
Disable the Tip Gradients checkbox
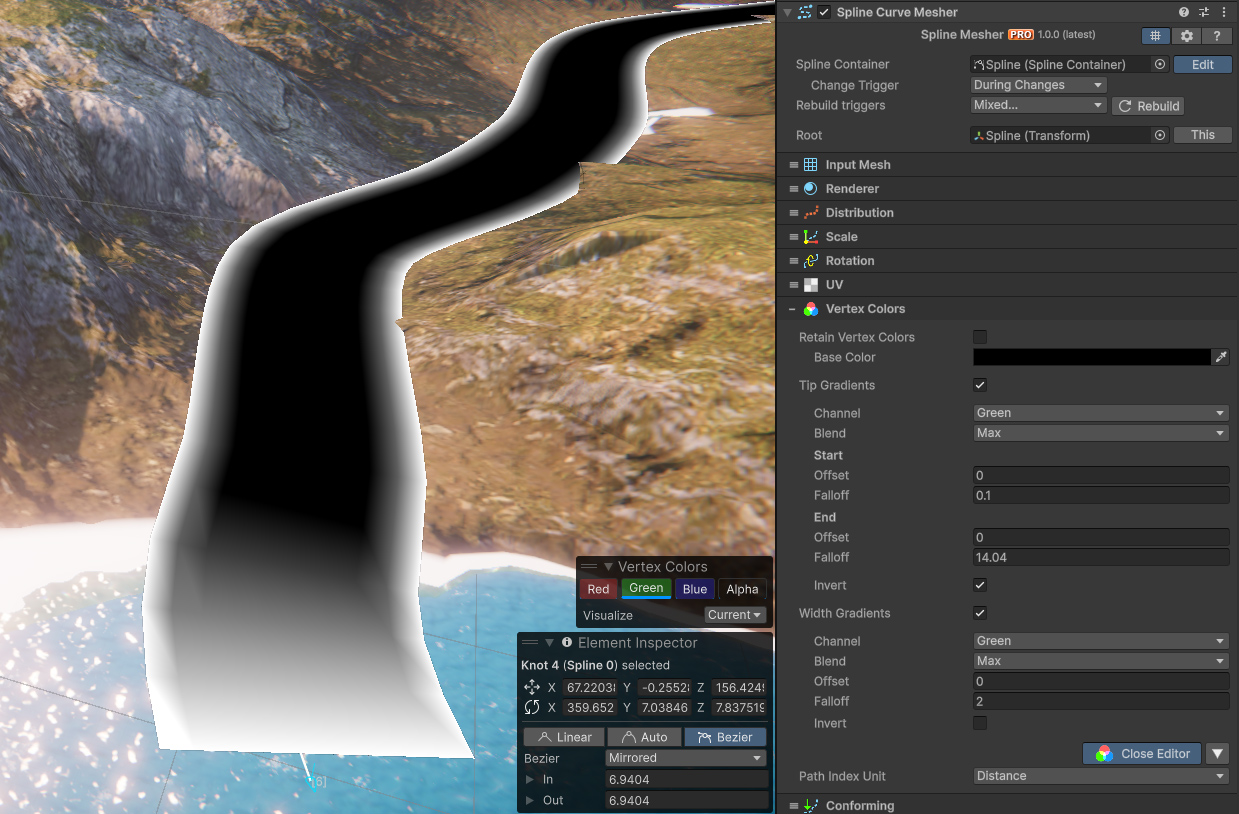click(980, 385)
